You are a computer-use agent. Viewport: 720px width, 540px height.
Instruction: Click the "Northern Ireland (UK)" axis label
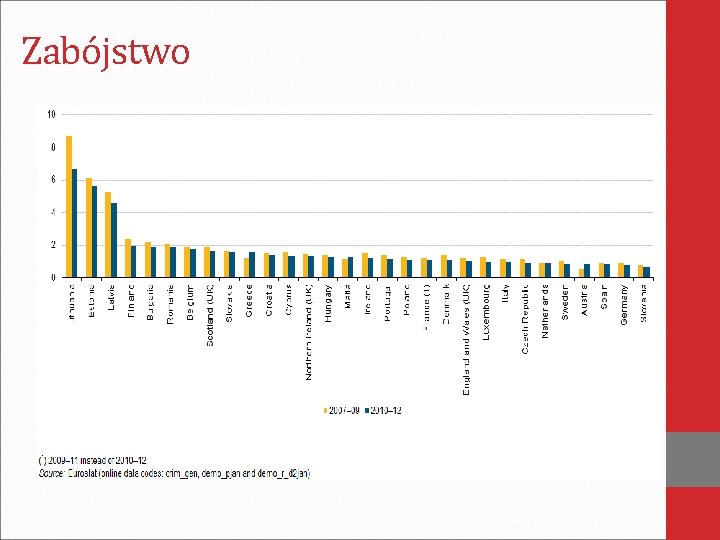pyautogui.click(x=309, y=332)
